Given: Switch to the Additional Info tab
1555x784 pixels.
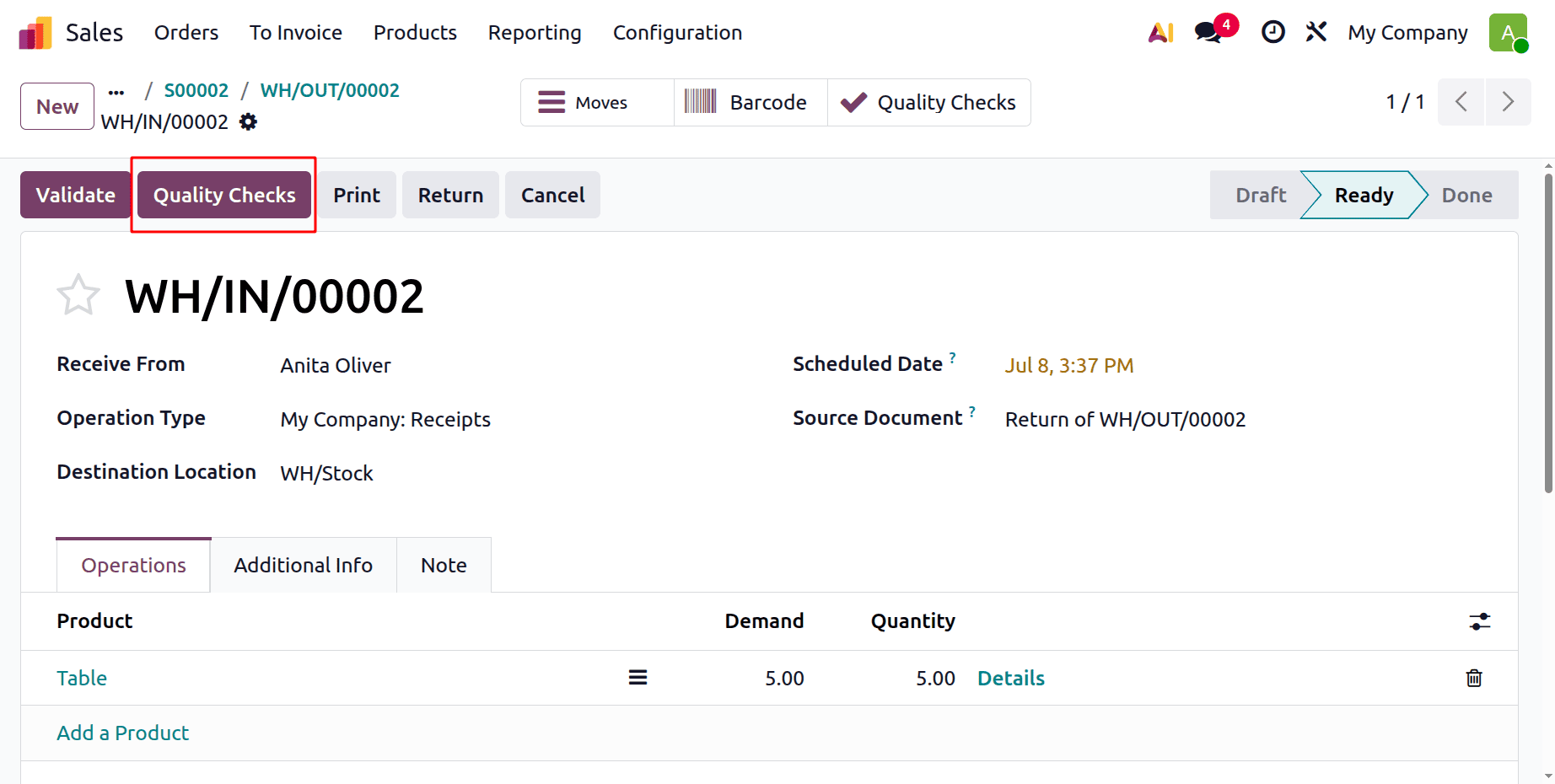Looking at the screenshot, I should click(x=304, y=565).
